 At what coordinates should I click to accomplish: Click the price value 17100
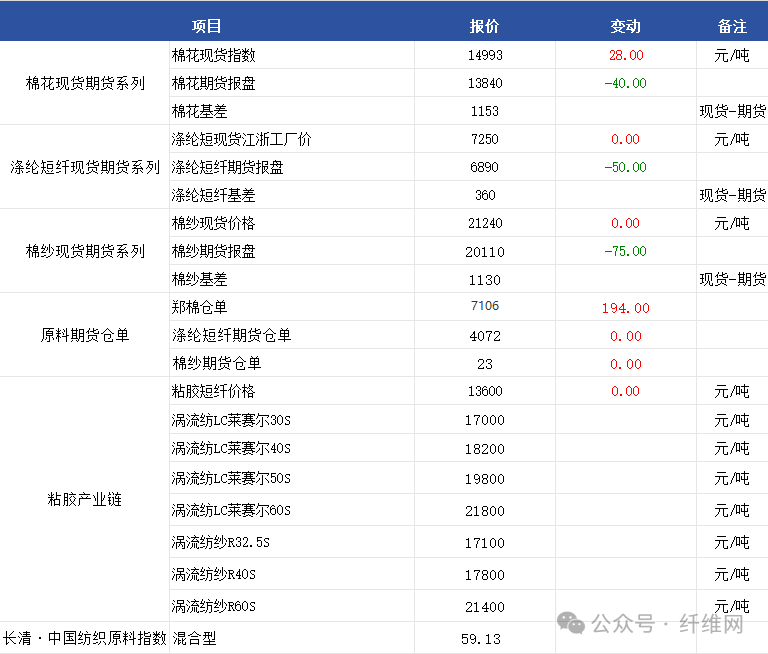point(485,543)
